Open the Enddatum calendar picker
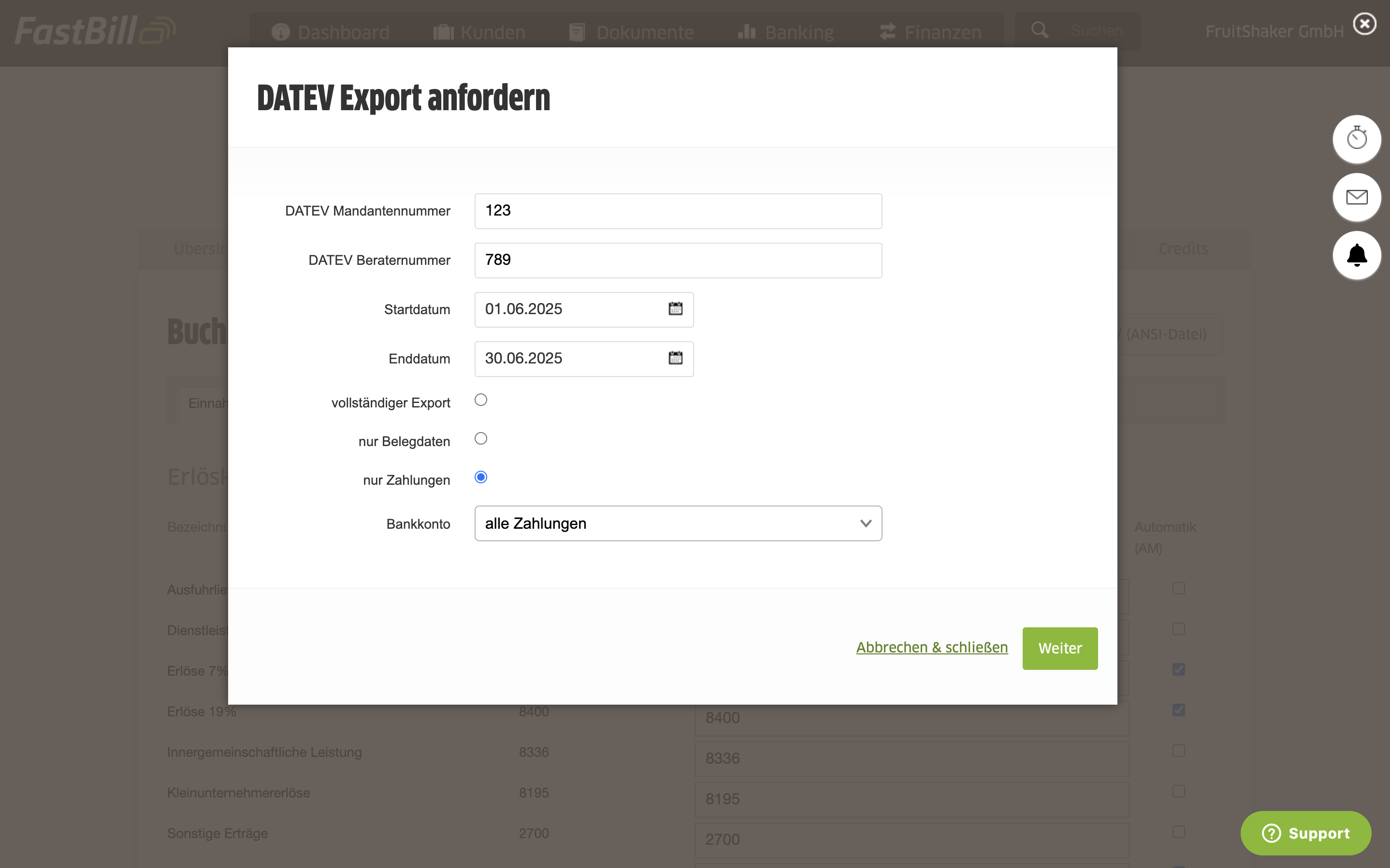The height and width of the screenshot is (868, 1390). tap(676, 358)
